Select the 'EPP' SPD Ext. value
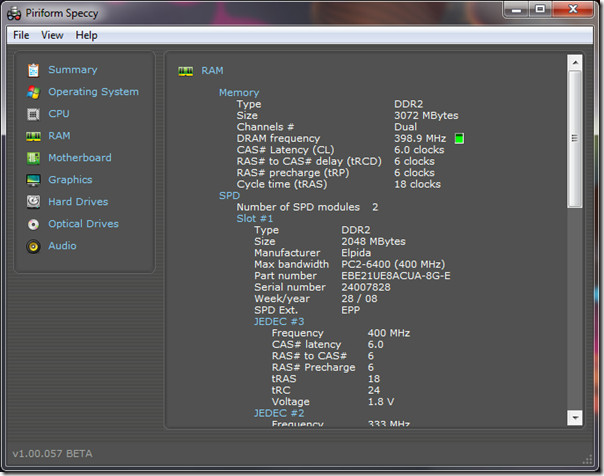The image size is (604, 476). [x=351, y=310]
